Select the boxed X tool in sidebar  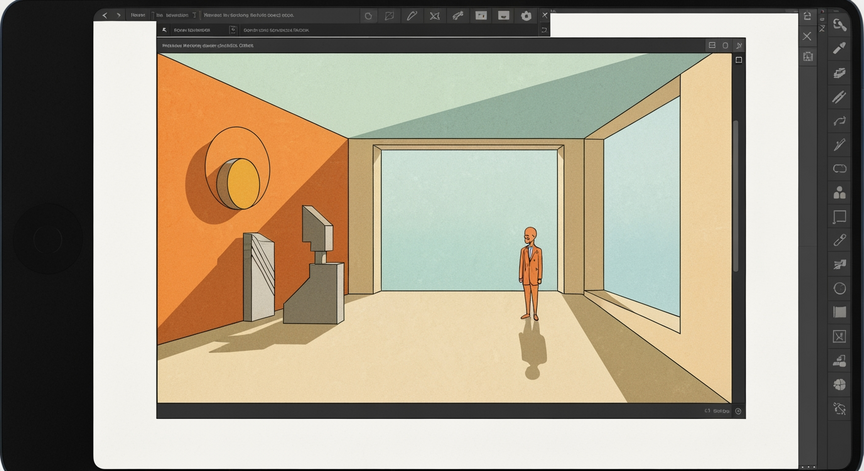pos(839,336)
